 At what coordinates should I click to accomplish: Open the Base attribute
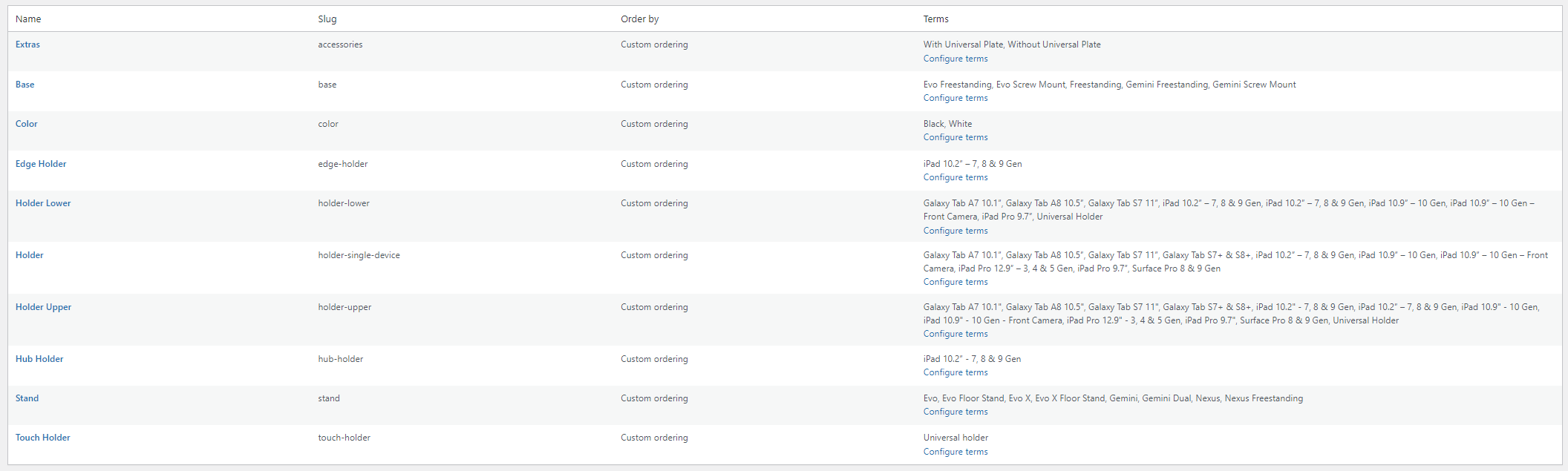click(x=24, y=85)
